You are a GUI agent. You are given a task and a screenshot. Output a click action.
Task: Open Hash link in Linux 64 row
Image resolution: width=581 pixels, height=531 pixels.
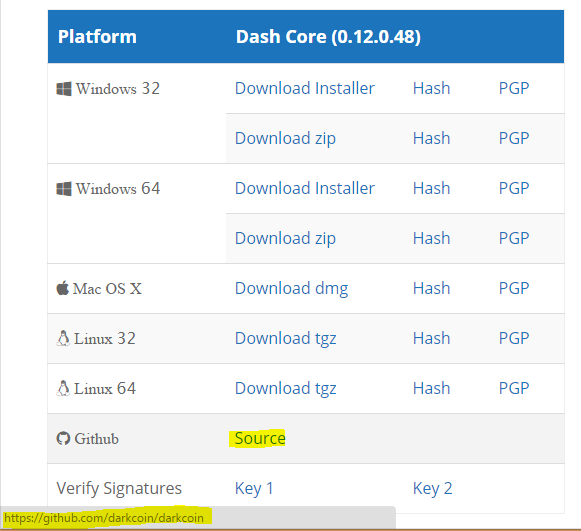[431, 389]
